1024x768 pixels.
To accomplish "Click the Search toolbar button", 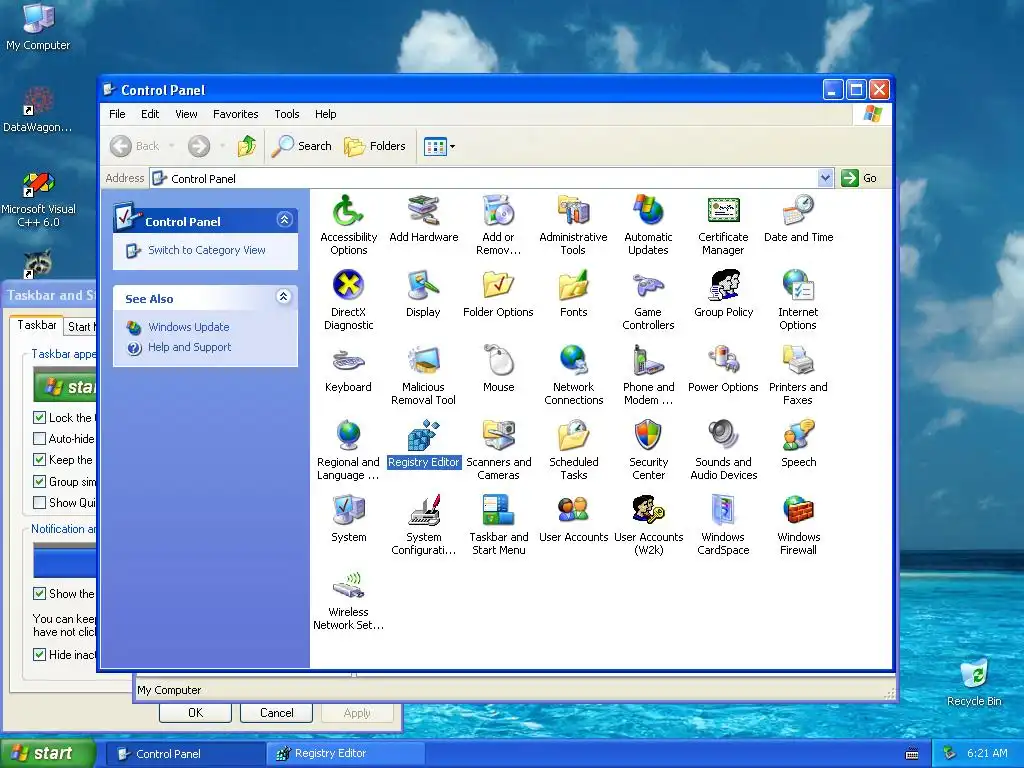I will click(x=302, y=146).
